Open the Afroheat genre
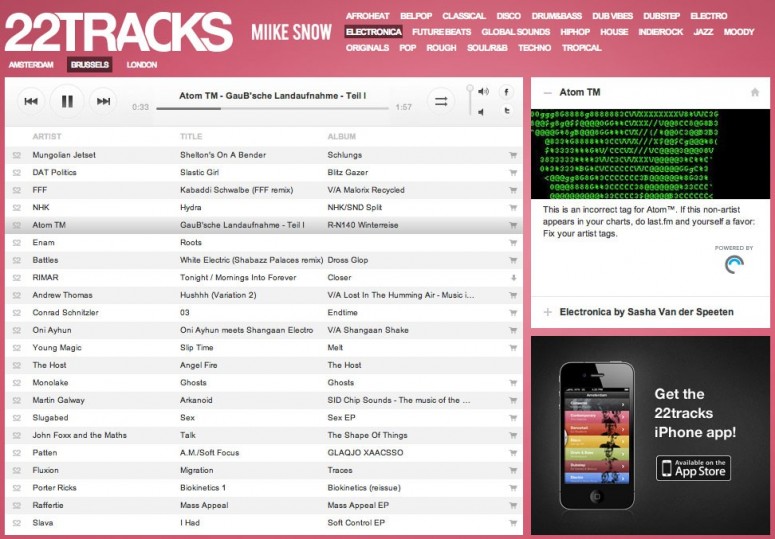This screenshot has height=539, width=775. 367,16
